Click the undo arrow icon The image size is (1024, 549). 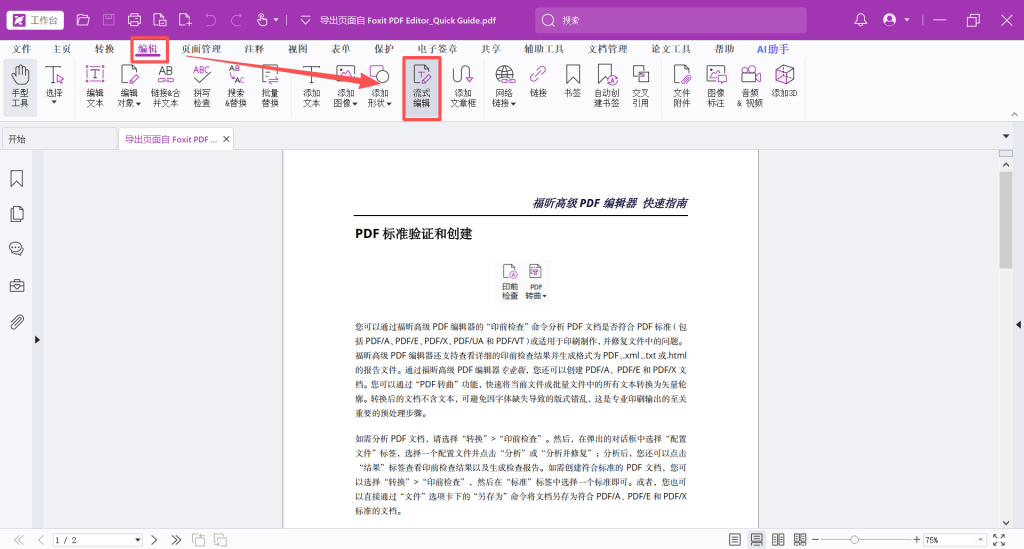(x=210, y=20)
